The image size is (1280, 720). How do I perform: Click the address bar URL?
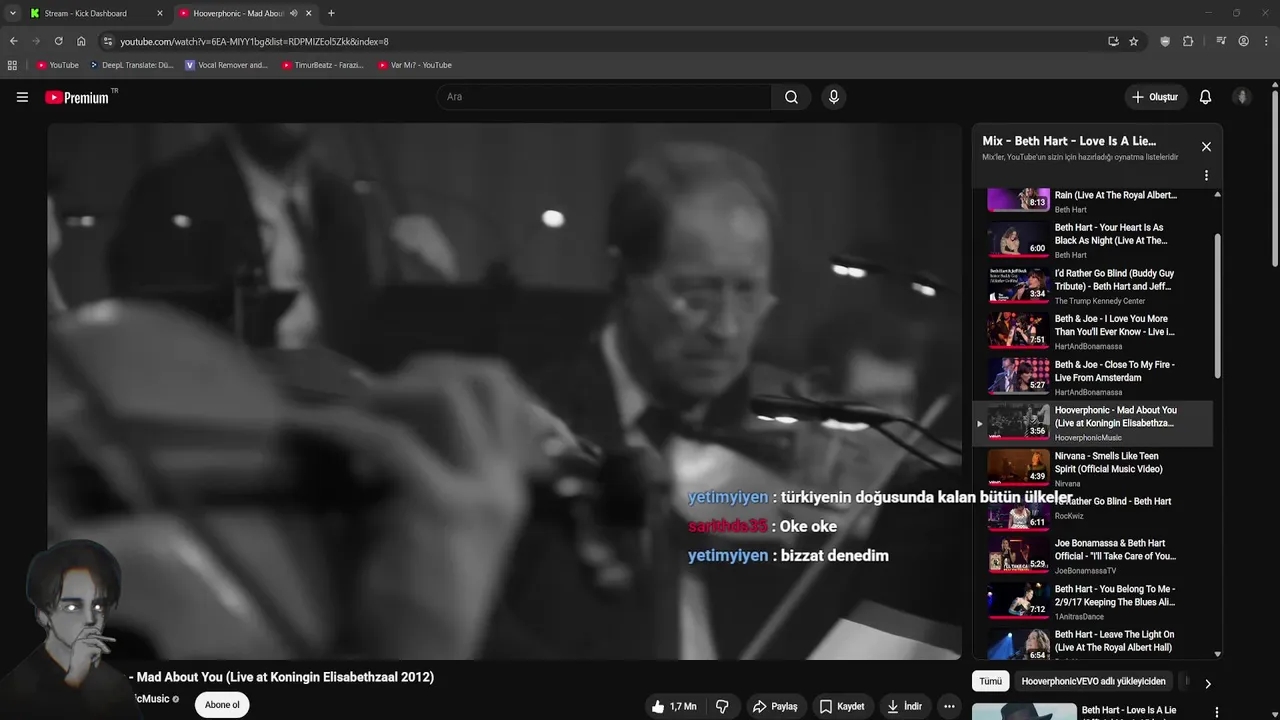(x=254, y=41)
